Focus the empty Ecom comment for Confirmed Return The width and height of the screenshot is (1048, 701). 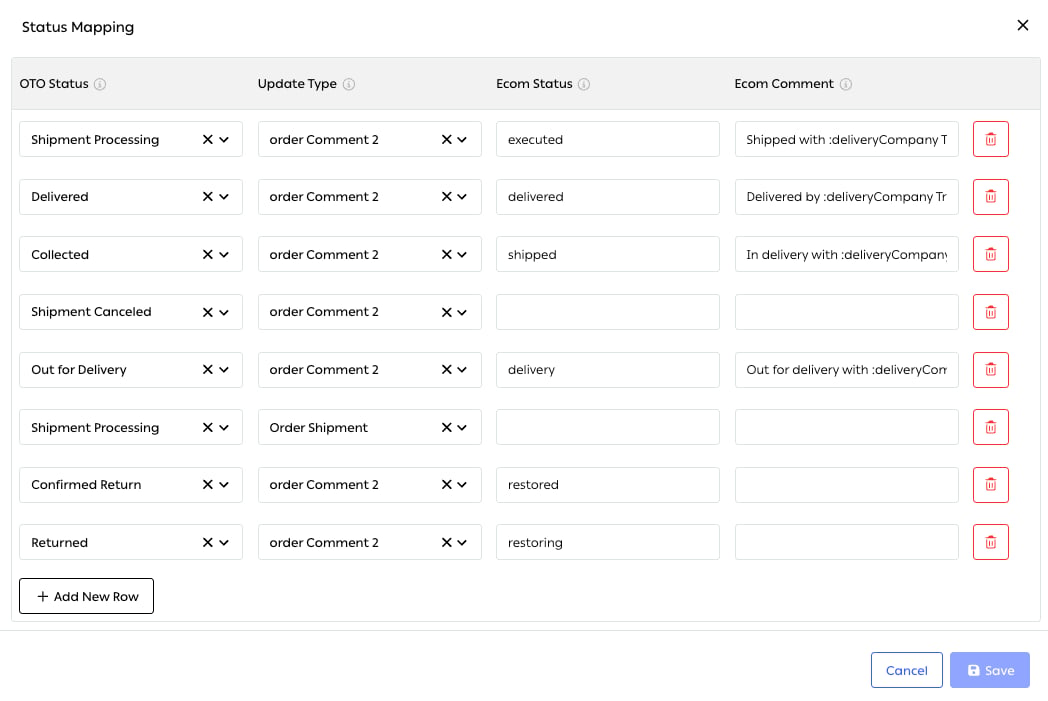[846, 484]
